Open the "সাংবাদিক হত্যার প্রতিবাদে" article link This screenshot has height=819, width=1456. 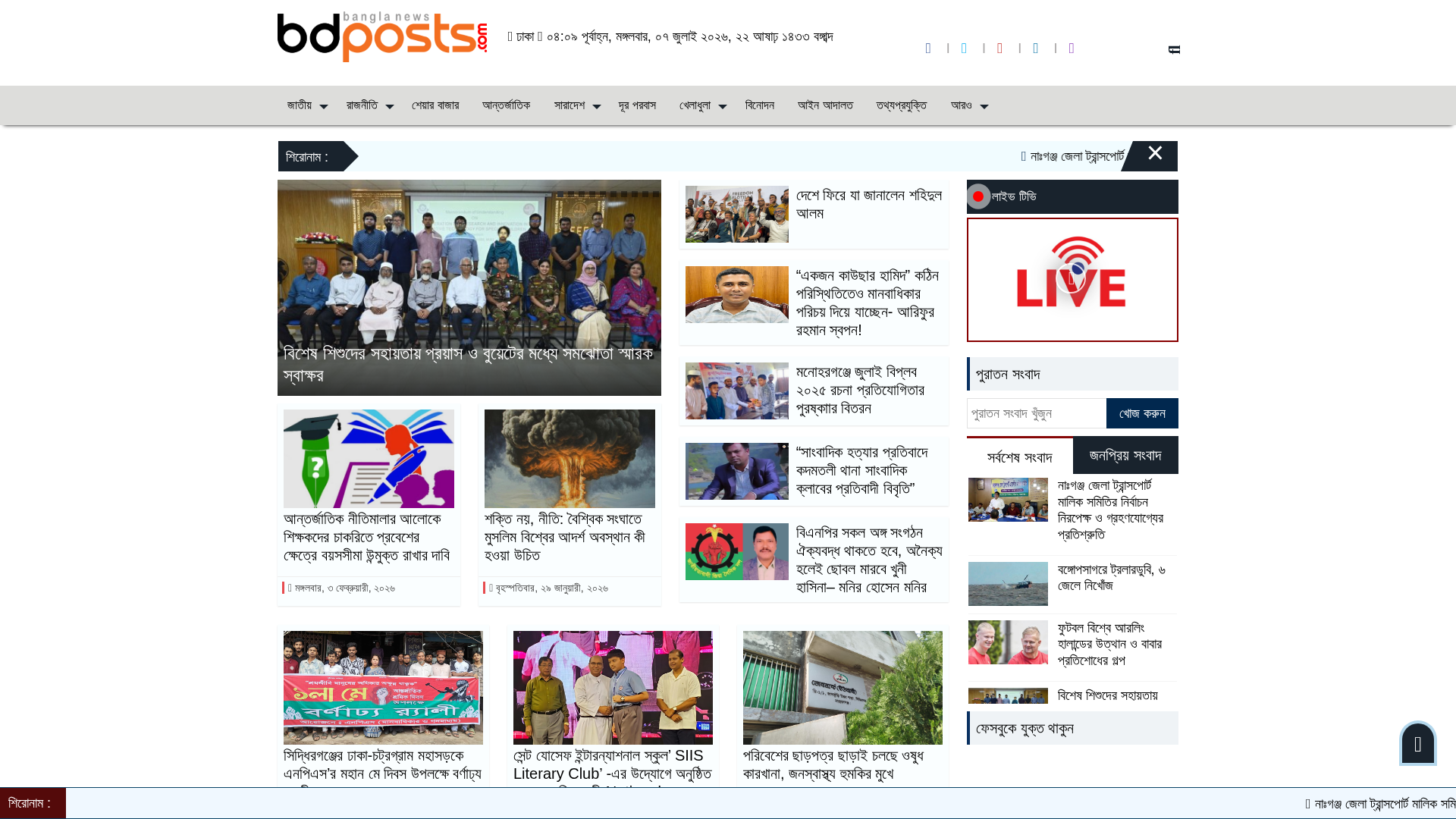pyautogui.click(x=861, y=470)
